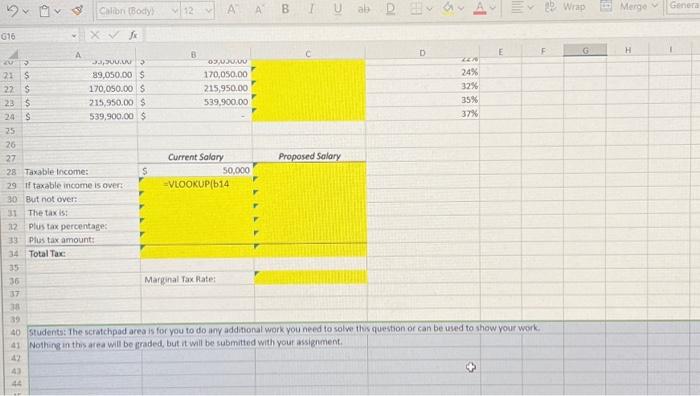Click the Undo icon
The height and width of the screenshot is (396, 700).
click(x=12, y=11)
